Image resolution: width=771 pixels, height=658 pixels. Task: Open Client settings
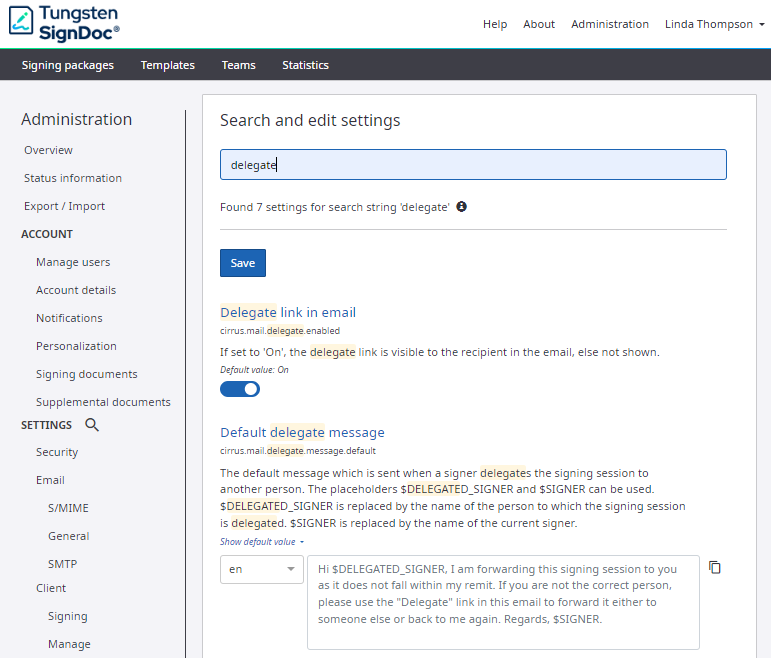pyautogui.click(x=51, y=588)
